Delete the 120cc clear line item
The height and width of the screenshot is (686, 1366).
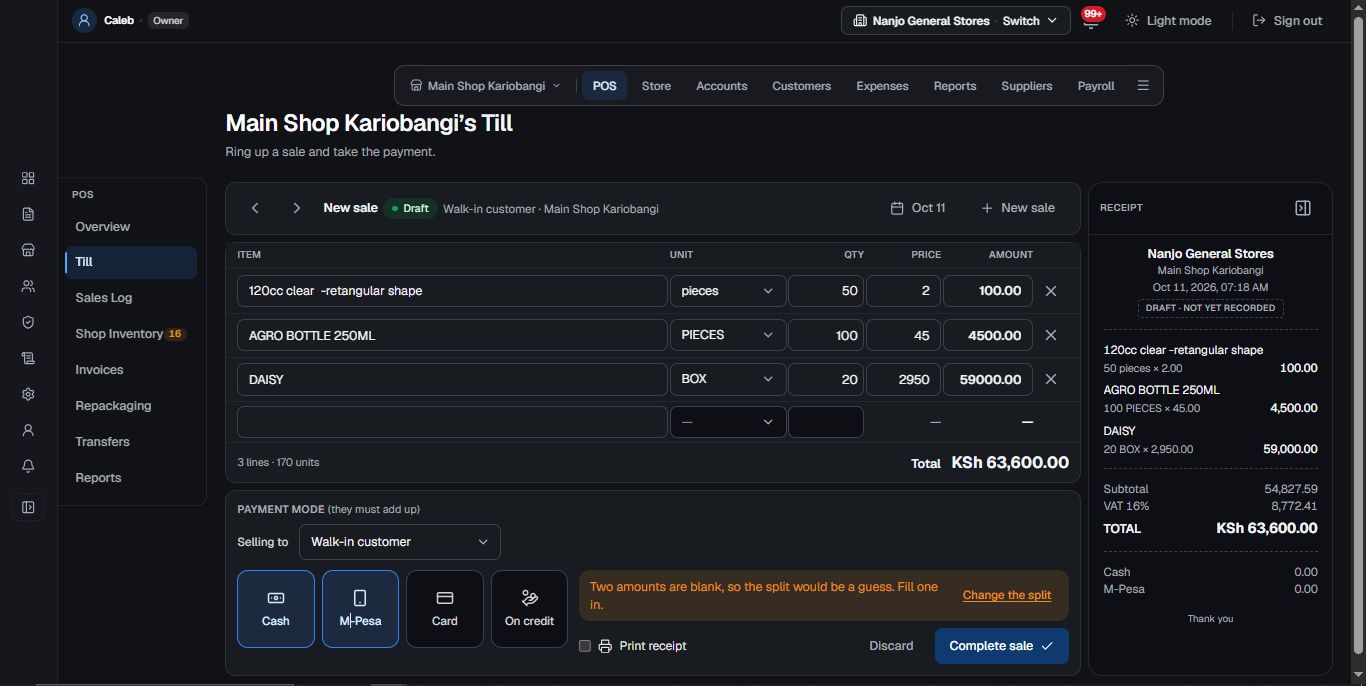coord(1051,291)
